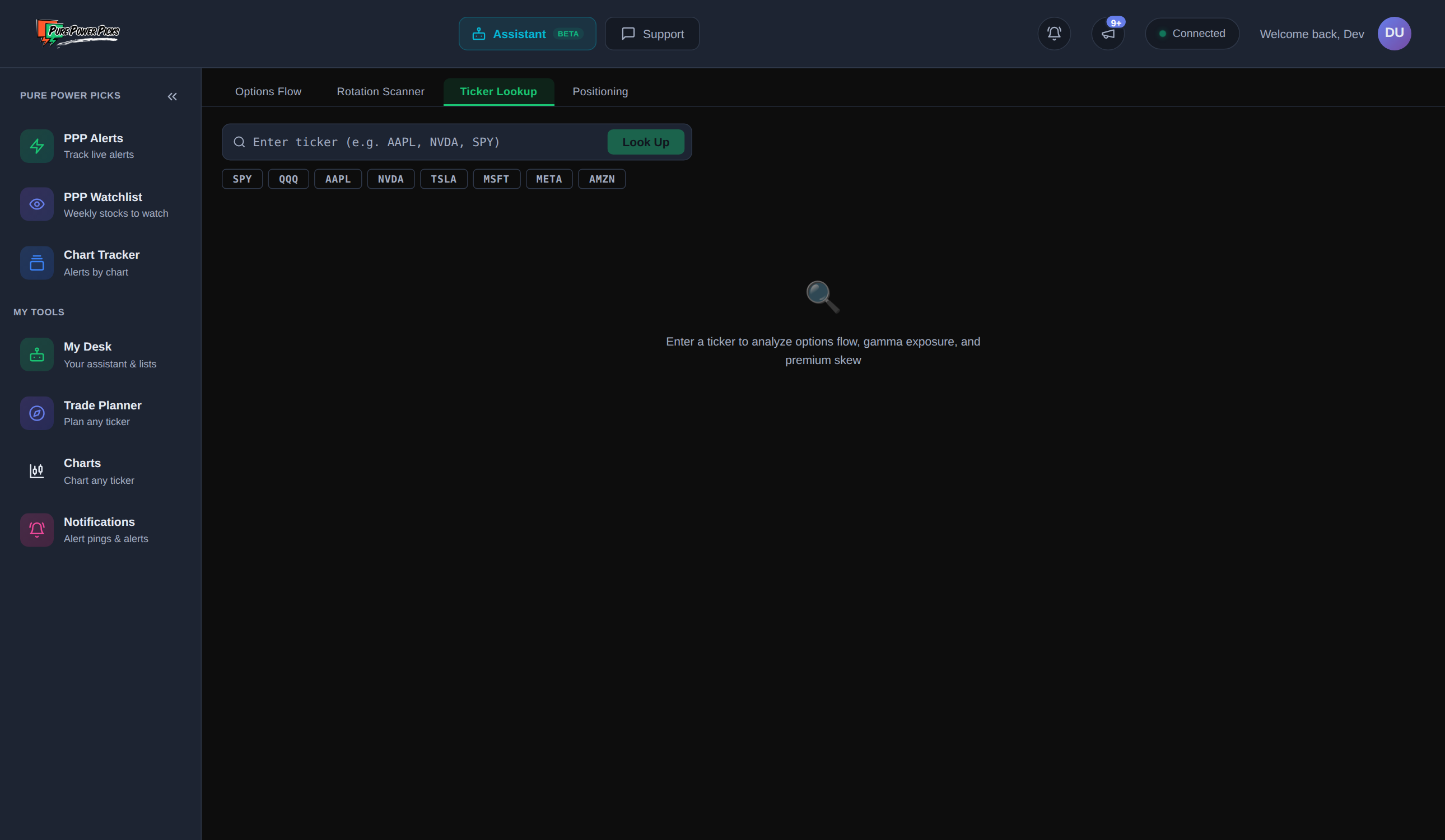Click the Connected status indicator
The image size is (1445, 840).
[x=1192, y=33]
